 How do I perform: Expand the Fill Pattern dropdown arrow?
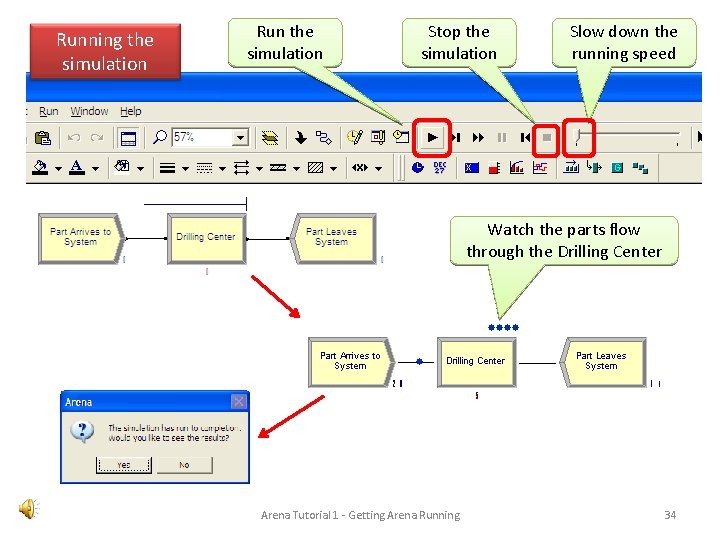coord(333,169)
